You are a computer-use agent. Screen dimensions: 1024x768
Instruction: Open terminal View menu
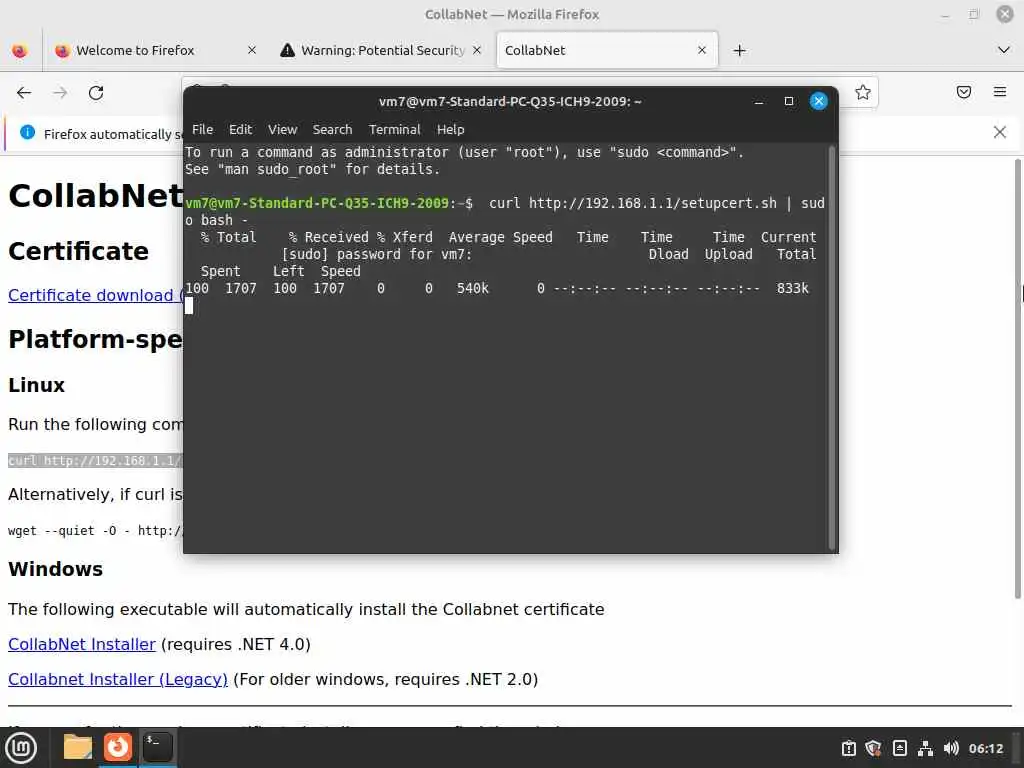(282, 129)
